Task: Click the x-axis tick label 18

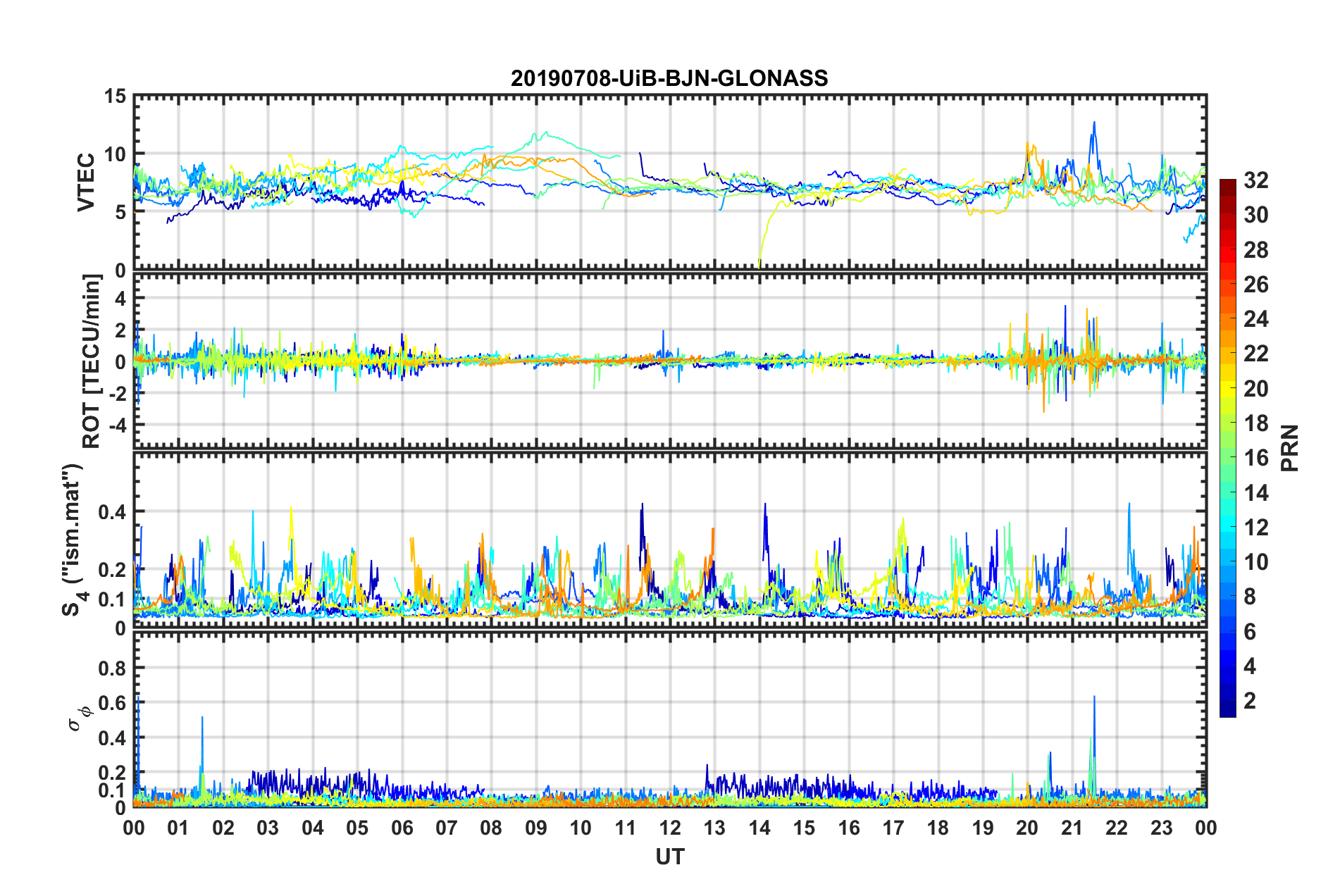Action: (x=938, y=827)
